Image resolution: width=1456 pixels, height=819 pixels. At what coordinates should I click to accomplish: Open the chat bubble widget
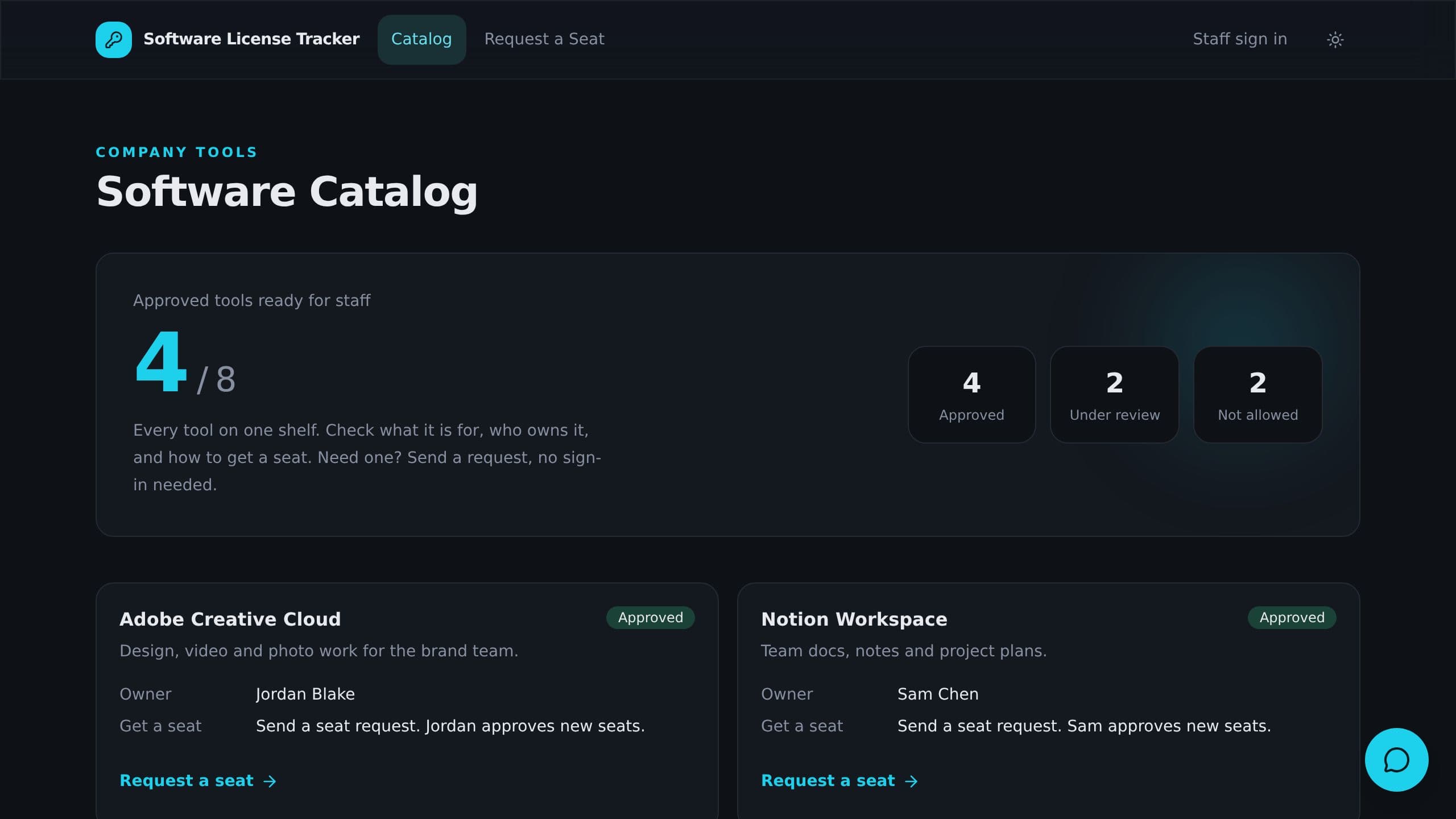1396,759
